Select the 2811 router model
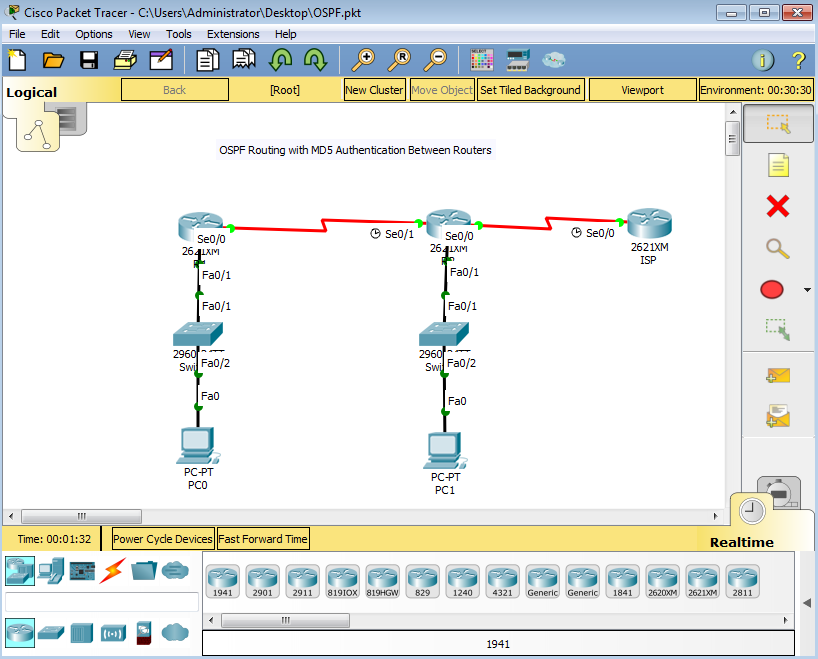This screenshot has height=659, width=818. pos(742,580)
